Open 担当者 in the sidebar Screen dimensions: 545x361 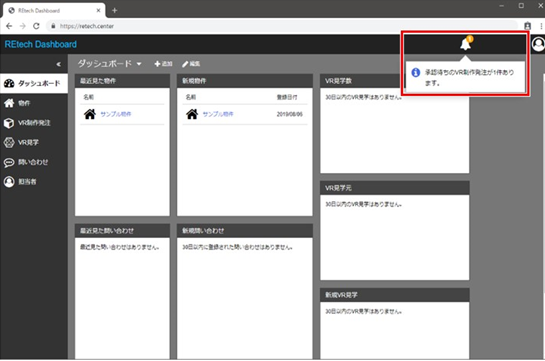click(x=34, y=181)
